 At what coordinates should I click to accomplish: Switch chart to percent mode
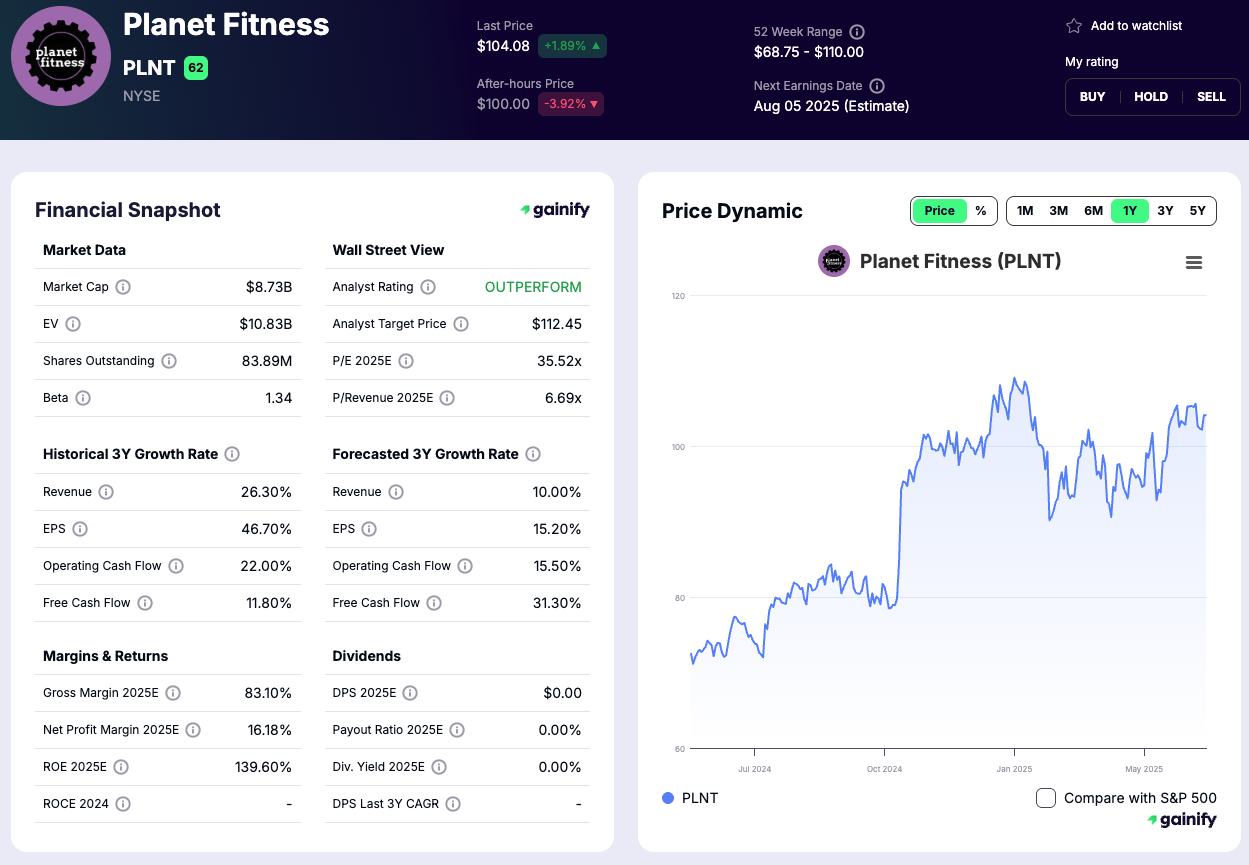click(981, 211)
